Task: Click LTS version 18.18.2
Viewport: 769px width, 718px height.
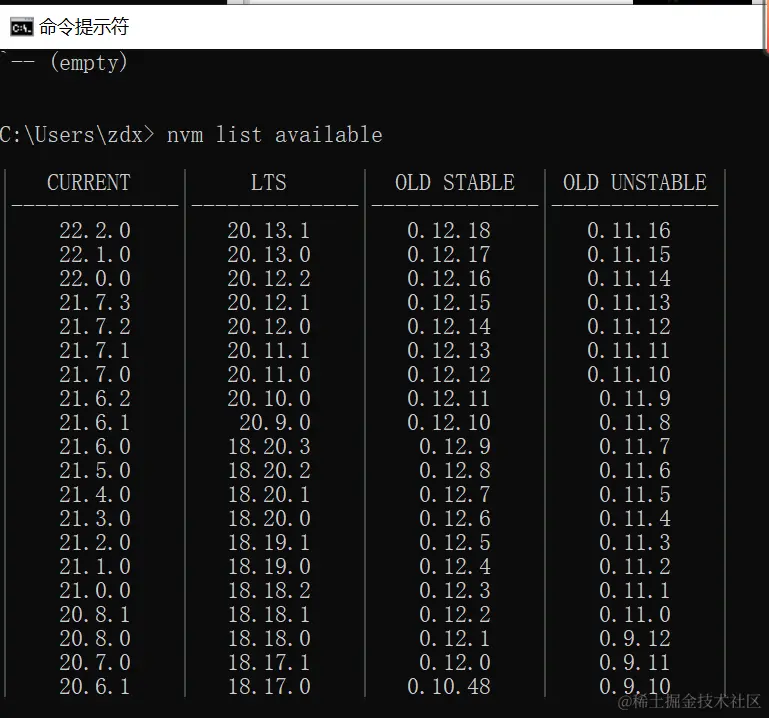Action: click(269, 590)
